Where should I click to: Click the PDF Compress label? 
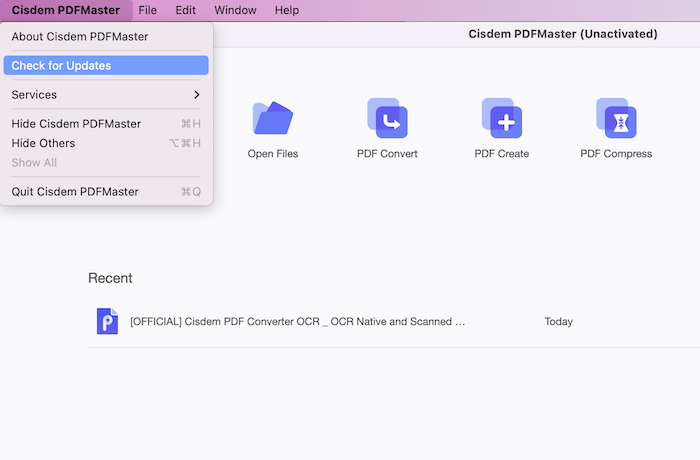(616, 154)
